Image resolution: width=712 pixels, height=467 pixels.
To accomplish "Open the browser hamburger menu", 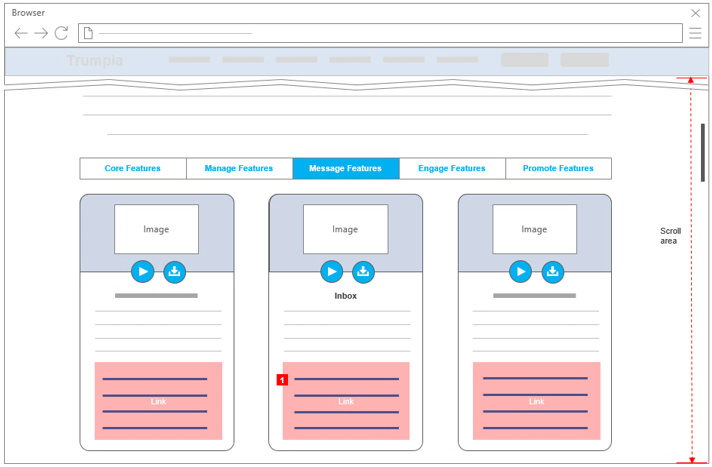I will coord(695,33).
